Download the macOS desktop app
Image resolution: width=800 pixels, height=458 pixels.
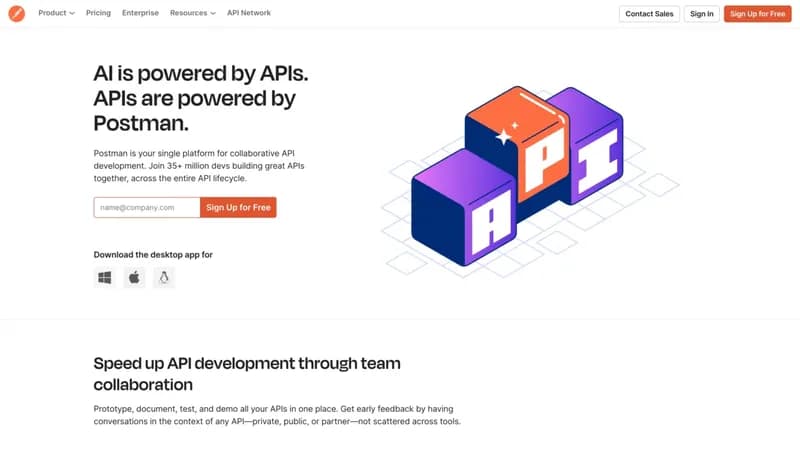click(x=134, y=277)
